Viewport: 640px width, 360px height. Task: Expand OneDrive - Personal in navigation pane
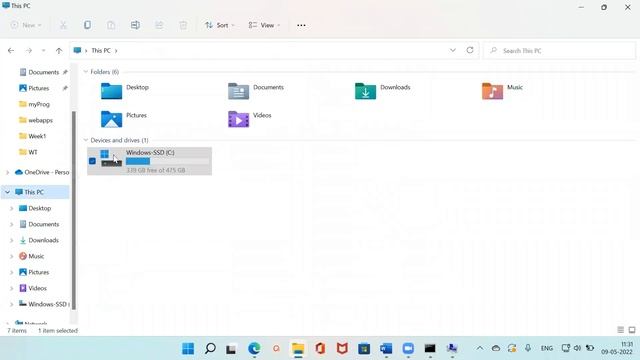click(7, 172)
